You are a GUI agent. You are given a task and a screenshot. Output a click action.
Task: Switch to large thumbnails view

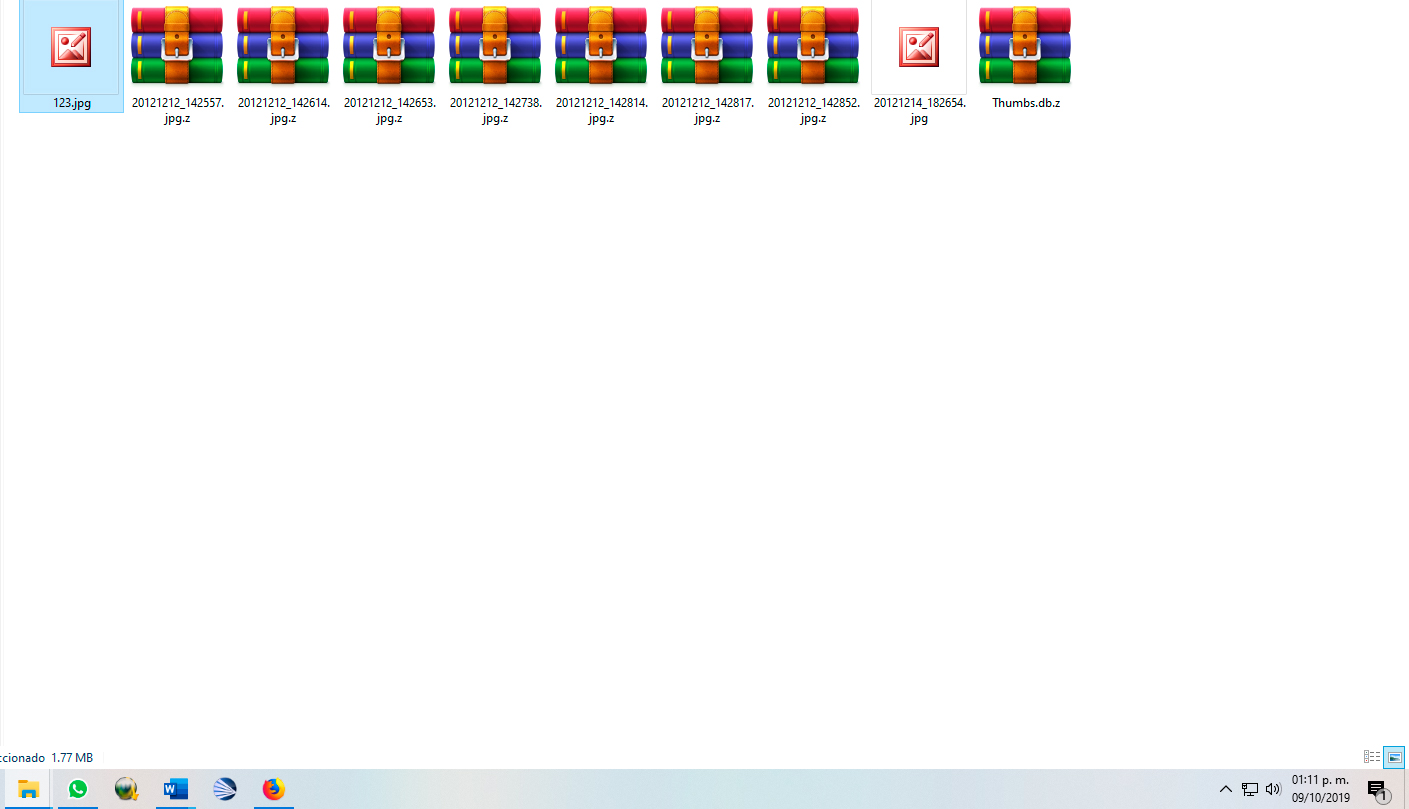[1394, 758]
